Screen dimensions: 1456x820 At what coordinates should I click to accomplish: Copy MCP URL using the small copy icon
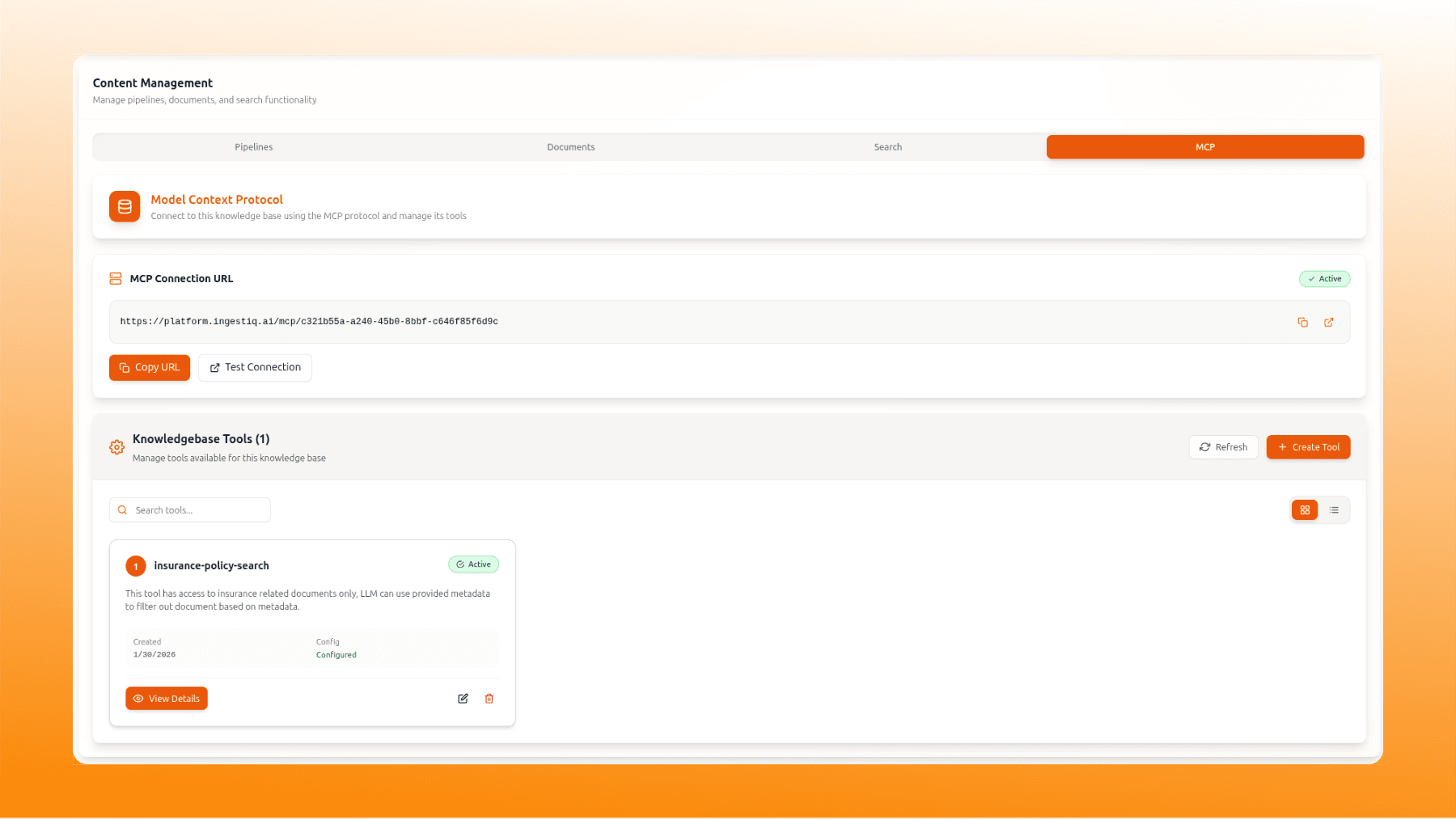coord(1302,322)
